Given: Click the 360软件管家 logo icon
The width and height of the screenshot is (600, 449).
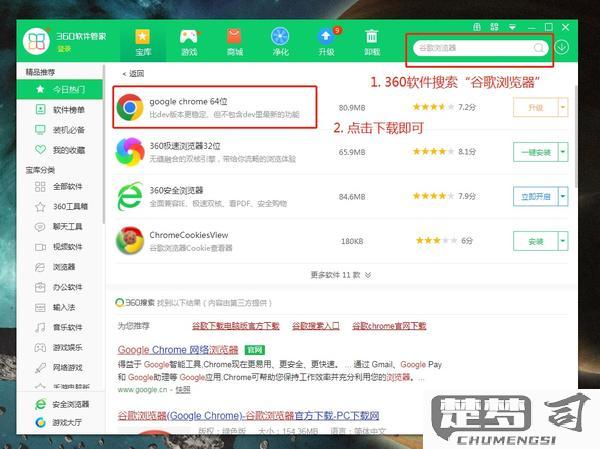Looking at the screenshot, I should [36, 41].
